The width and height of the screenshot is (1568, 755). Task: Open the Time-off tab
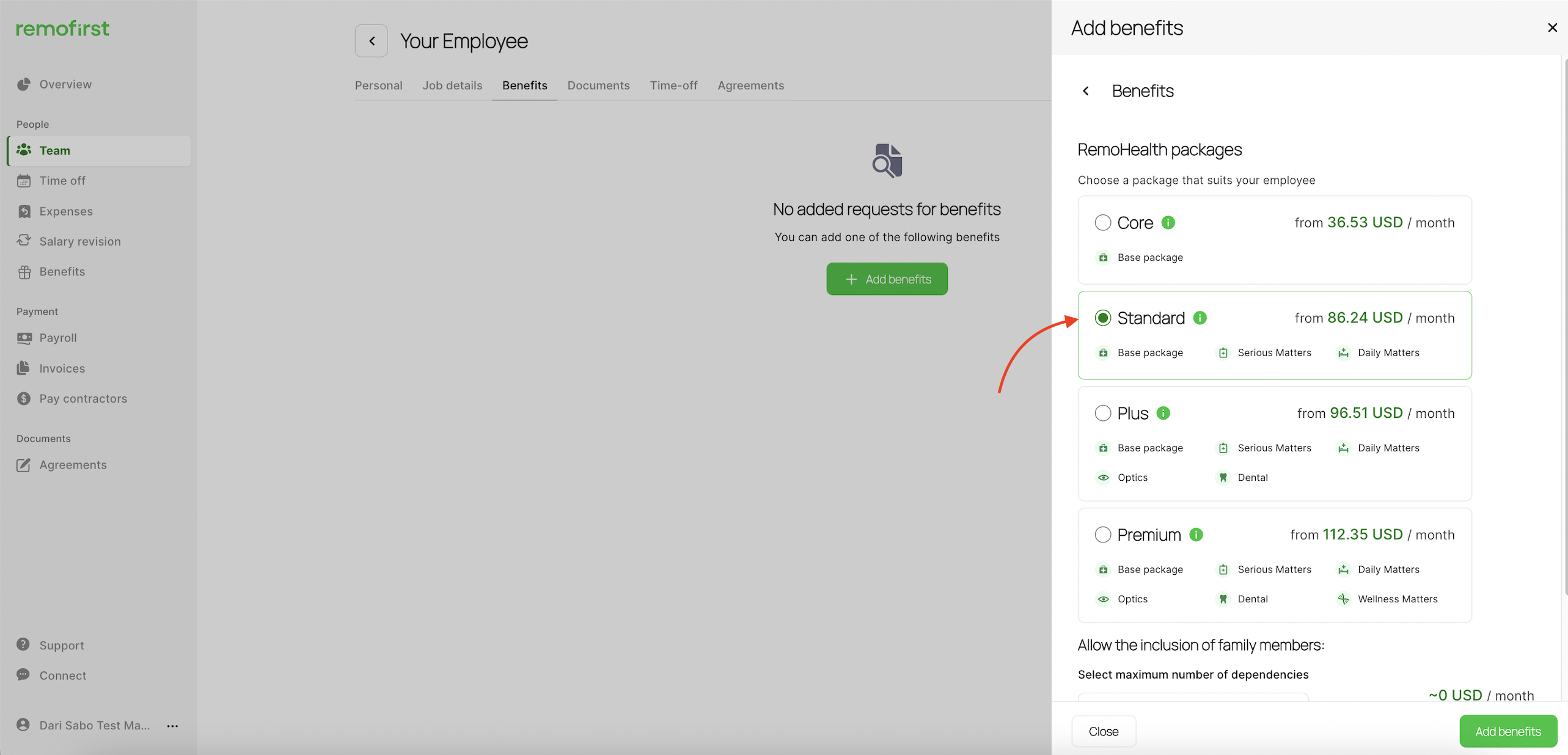pos(673,86)
